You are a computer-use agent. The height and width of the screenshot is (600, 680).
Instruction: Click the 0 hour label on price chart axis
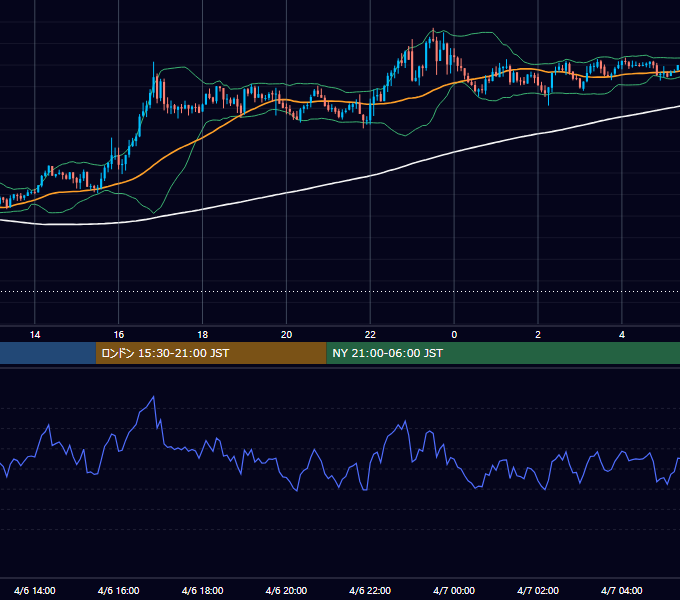(454, 335)
